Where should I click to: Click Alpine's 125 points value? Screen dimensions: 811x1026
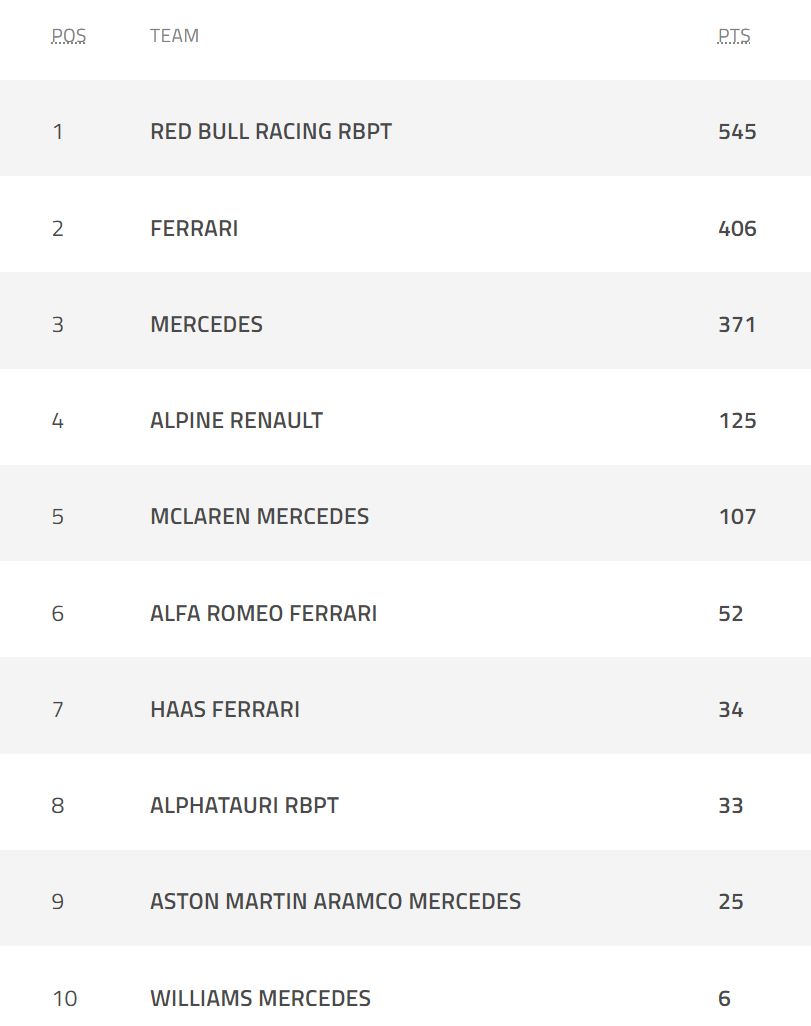coord(737,420)
